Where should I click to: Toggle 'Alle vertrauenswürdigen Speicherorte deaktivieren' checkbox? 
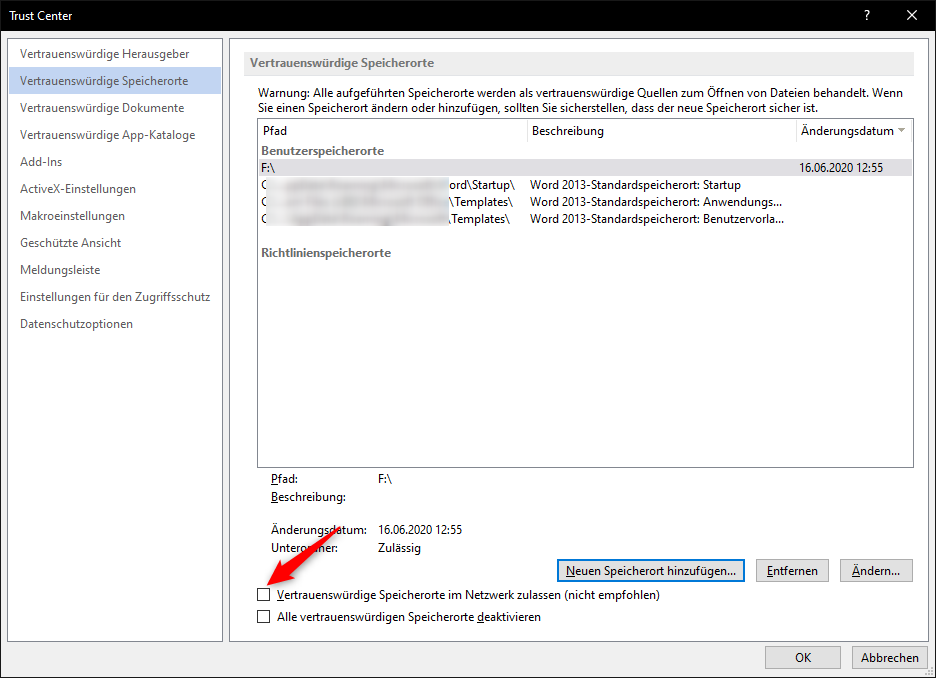click(264, 617)
